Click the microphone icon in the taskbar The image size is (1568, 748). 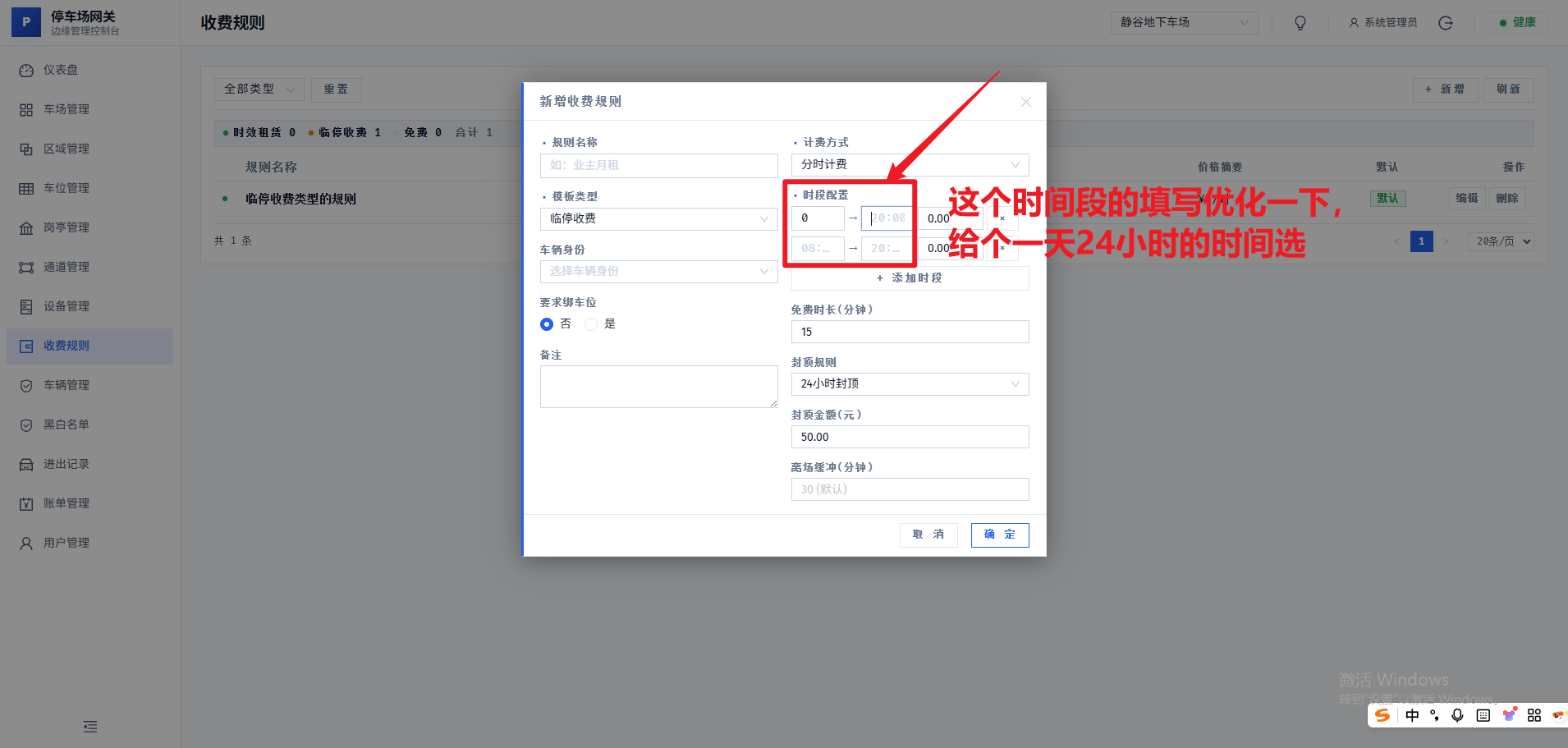[1457, 715]
